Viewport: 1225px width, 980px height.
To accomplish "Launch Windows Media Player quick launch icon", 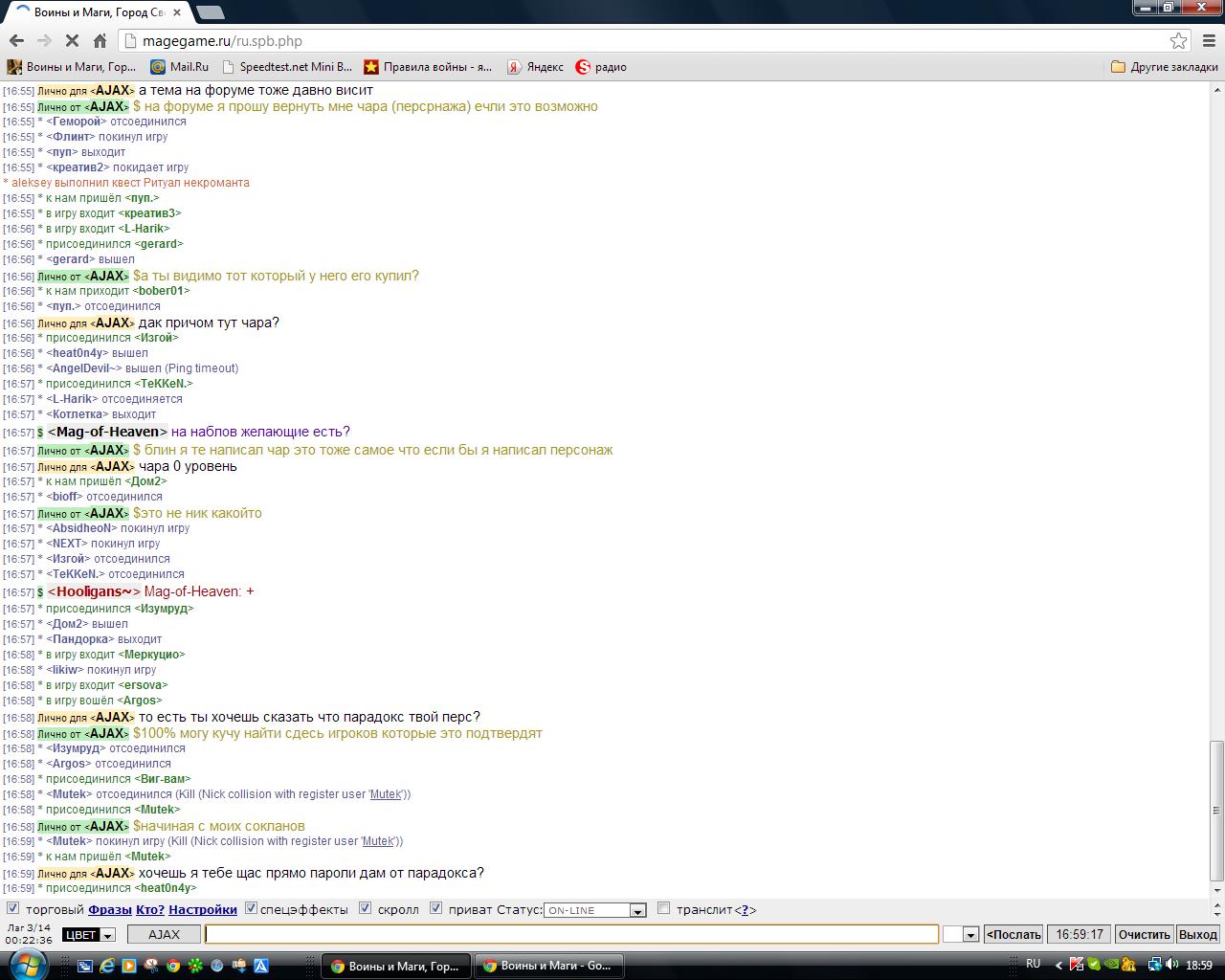I will pos(128,966).
